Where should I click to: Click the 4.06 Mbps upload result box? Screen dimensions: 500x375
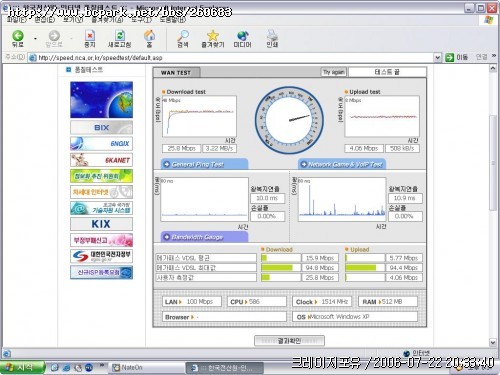[x=364, y=148]
